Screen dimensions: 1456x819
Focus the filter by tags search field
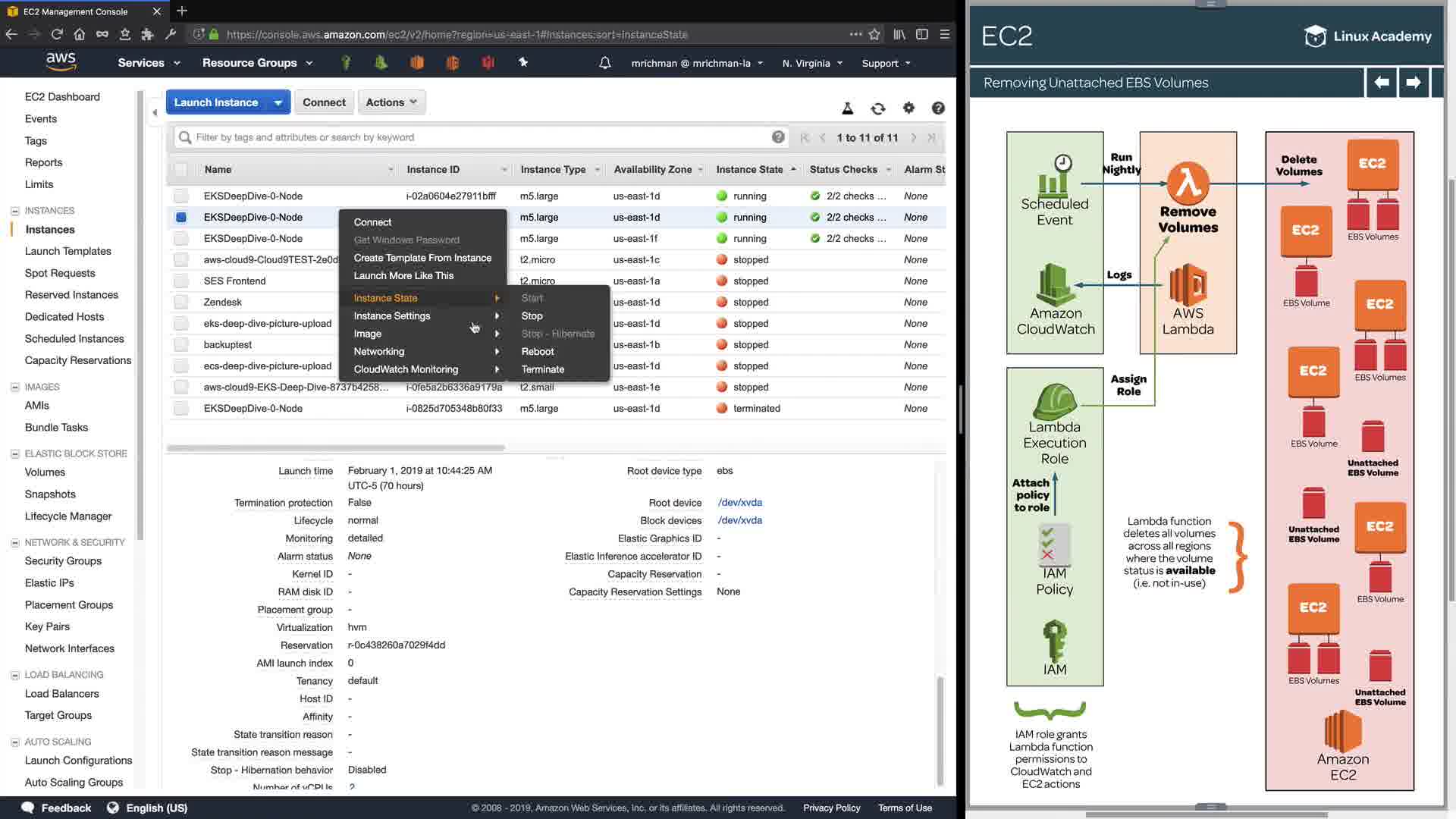click(x=478, y=137)
